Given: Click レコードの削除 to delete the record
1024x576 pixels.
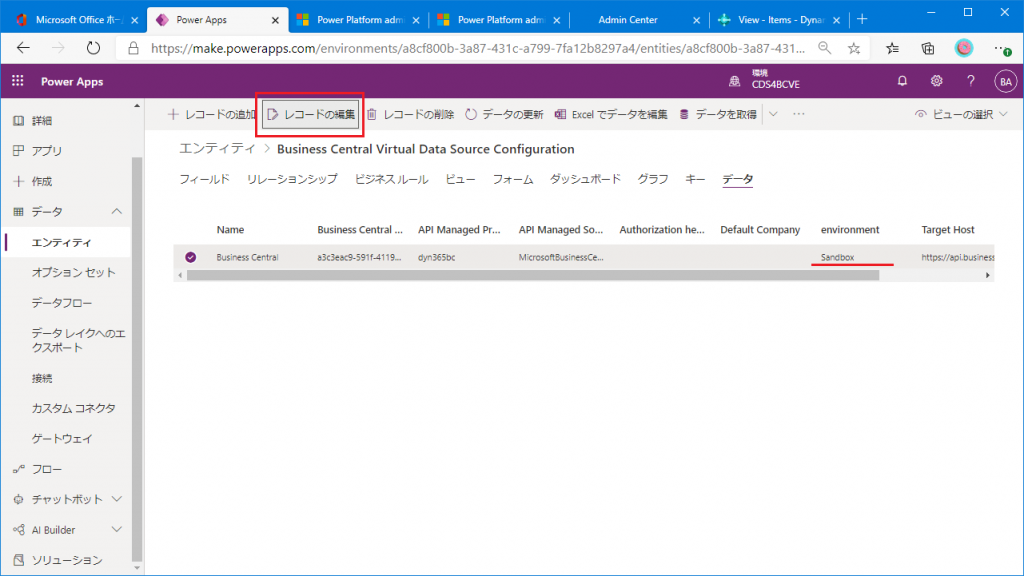Looking at the screenshot, I should click(x=410, y=114).
